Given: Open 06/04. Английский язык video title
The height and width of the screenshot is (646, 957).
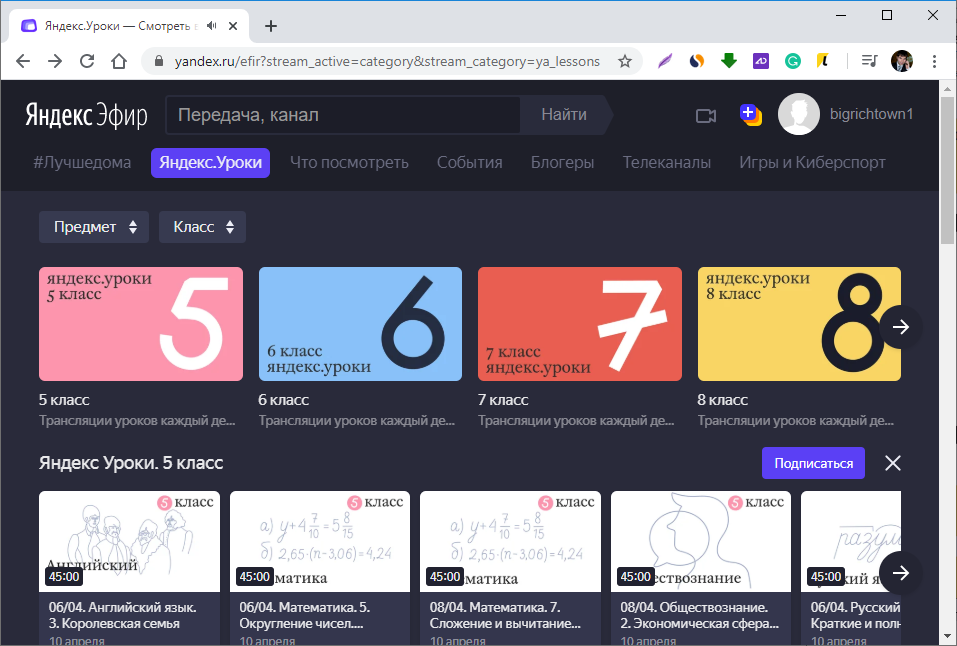Looking at the screenshot, I should pyautogui.click(x=123, y=615).
